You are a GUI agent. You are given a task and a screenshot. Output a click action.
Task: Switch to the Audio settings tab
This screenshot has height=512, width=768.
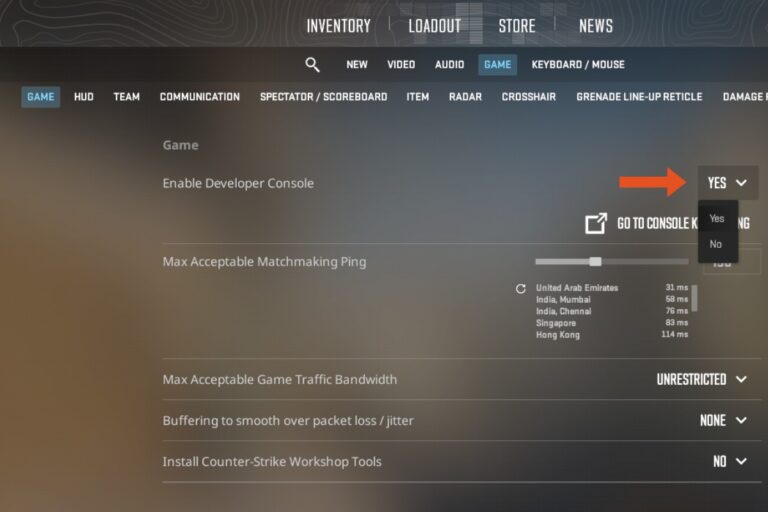pyautogui.click(x=449, y=65)
